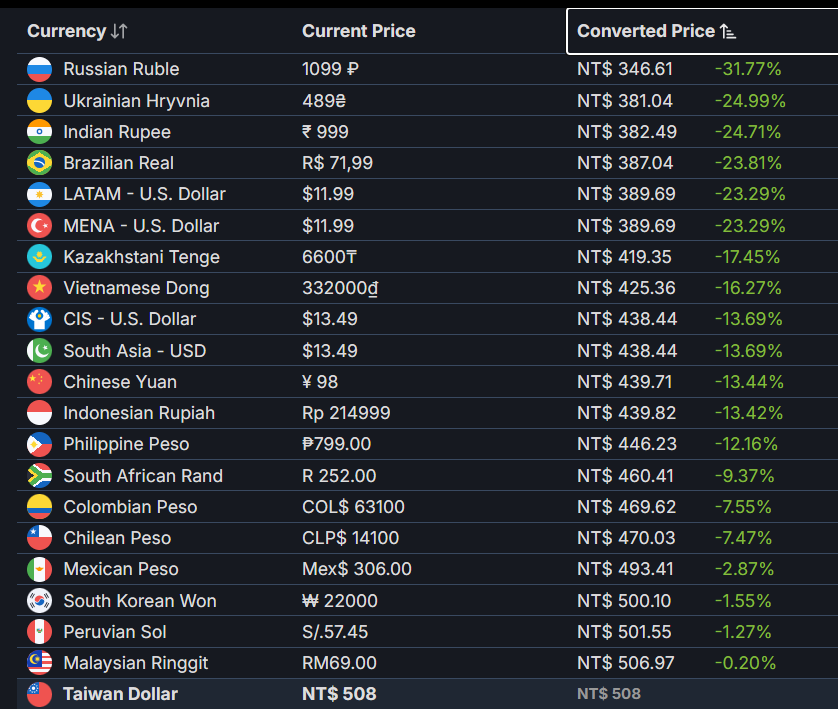Image resolution: width=838 pixels, height=709 pixels.
Task: Click the Russian Ruble flag icon
Action: (40, 69)
